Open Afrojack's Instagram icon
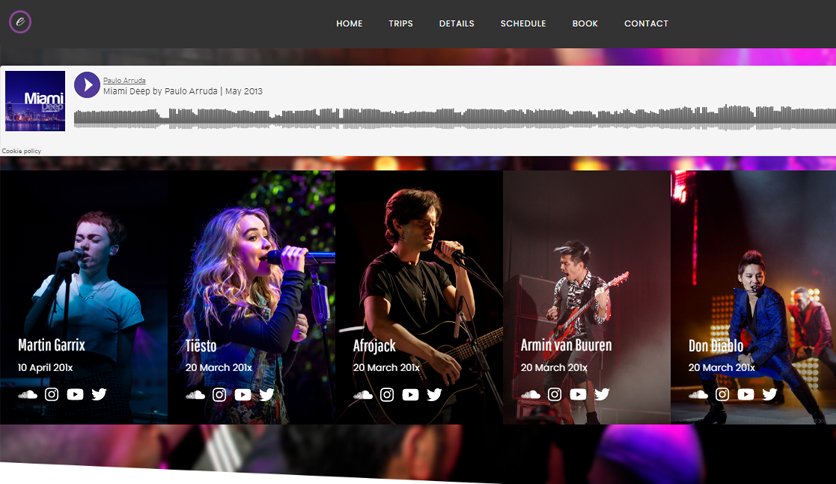This screenshot has height=484, width=836. click(x=387, y=394)
